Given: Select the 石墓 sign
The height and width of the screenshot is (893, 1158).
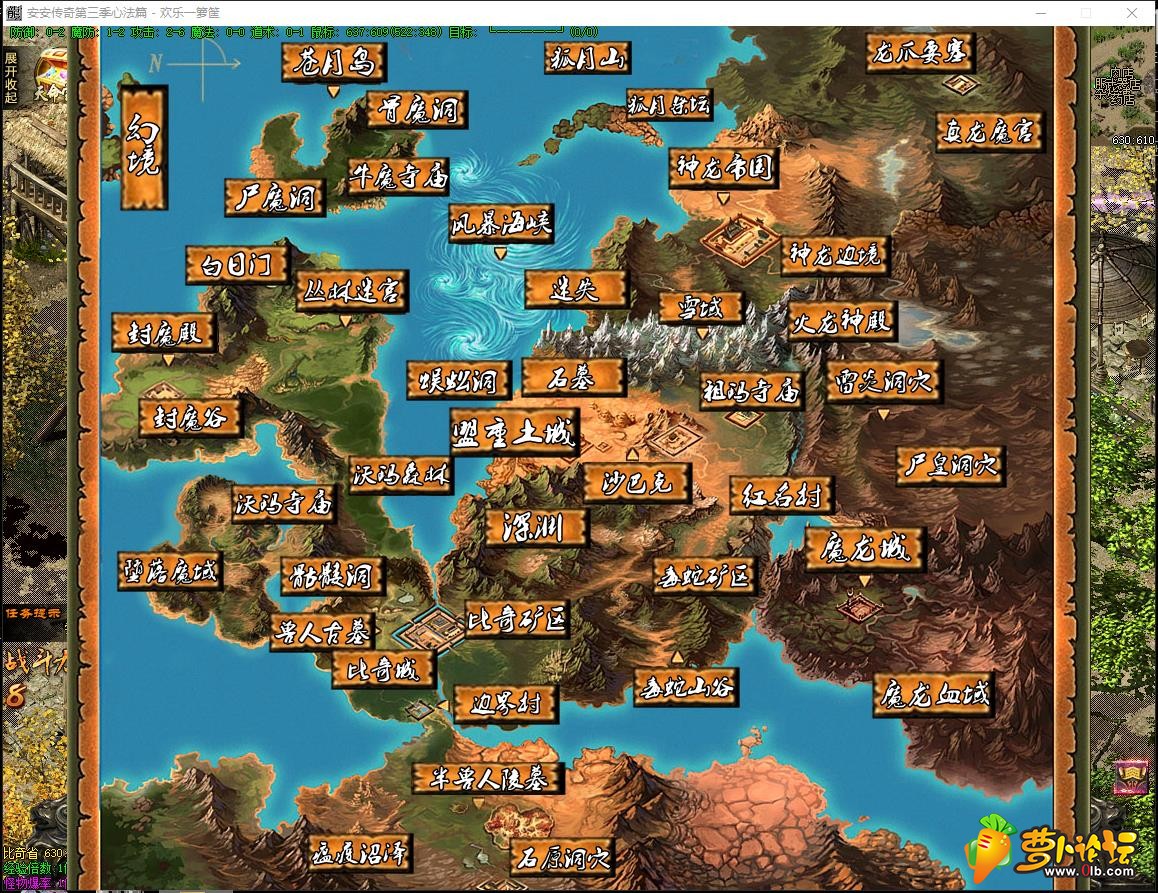Looking at the screenshot, I should click(x=574, y=378).
